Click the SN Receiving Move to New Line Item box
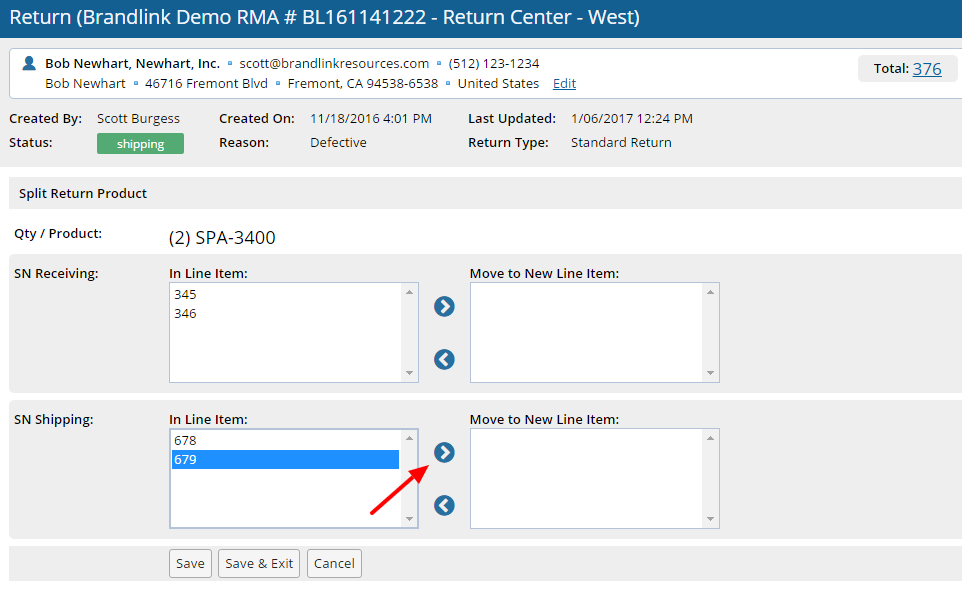Image resolution: width=962 pixels, height=597 pixels. tap(586, 332)
